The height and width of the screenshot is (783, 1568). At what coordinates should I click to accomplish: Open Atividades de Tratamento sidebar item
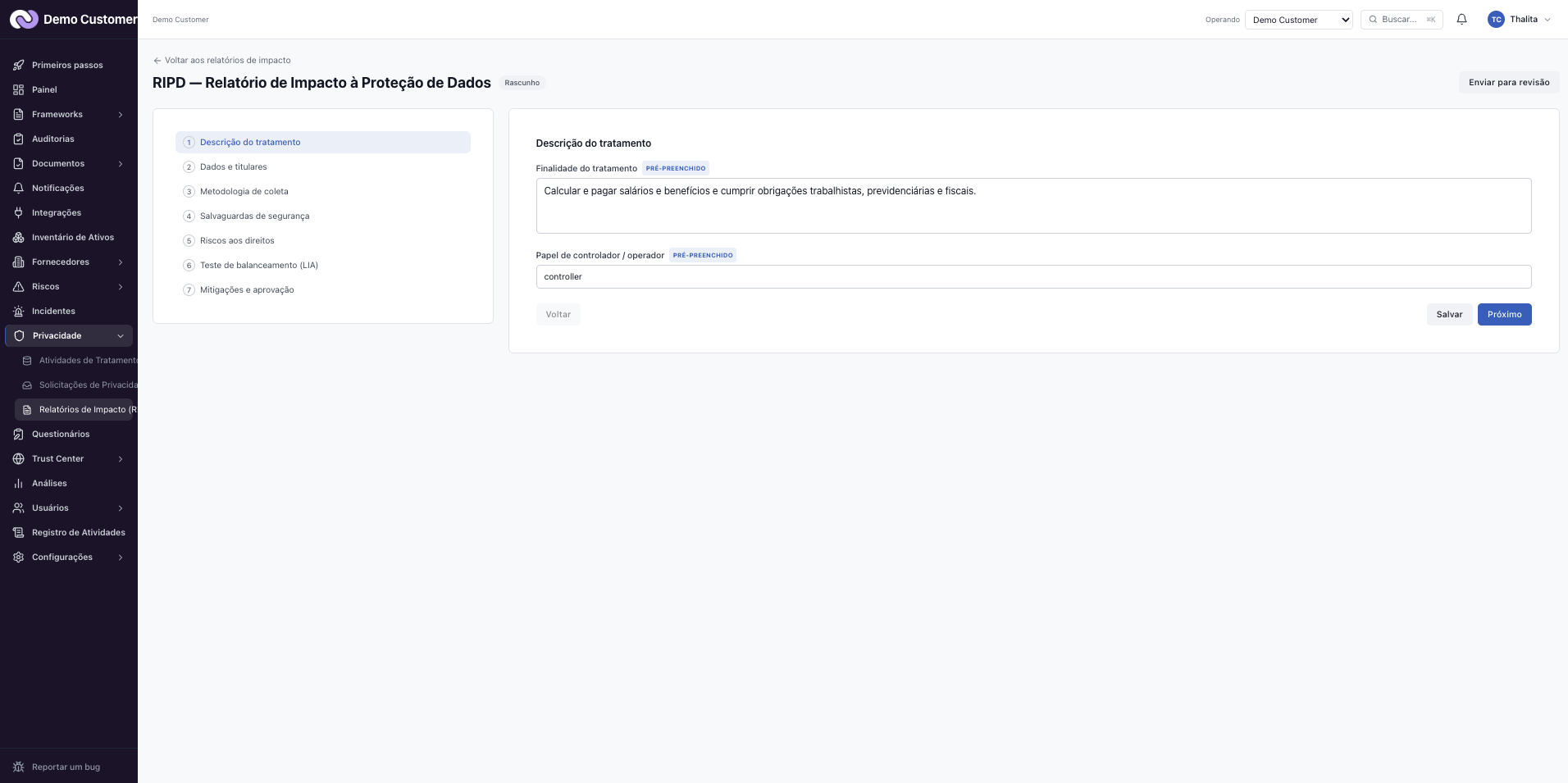[x=78, y=360]
